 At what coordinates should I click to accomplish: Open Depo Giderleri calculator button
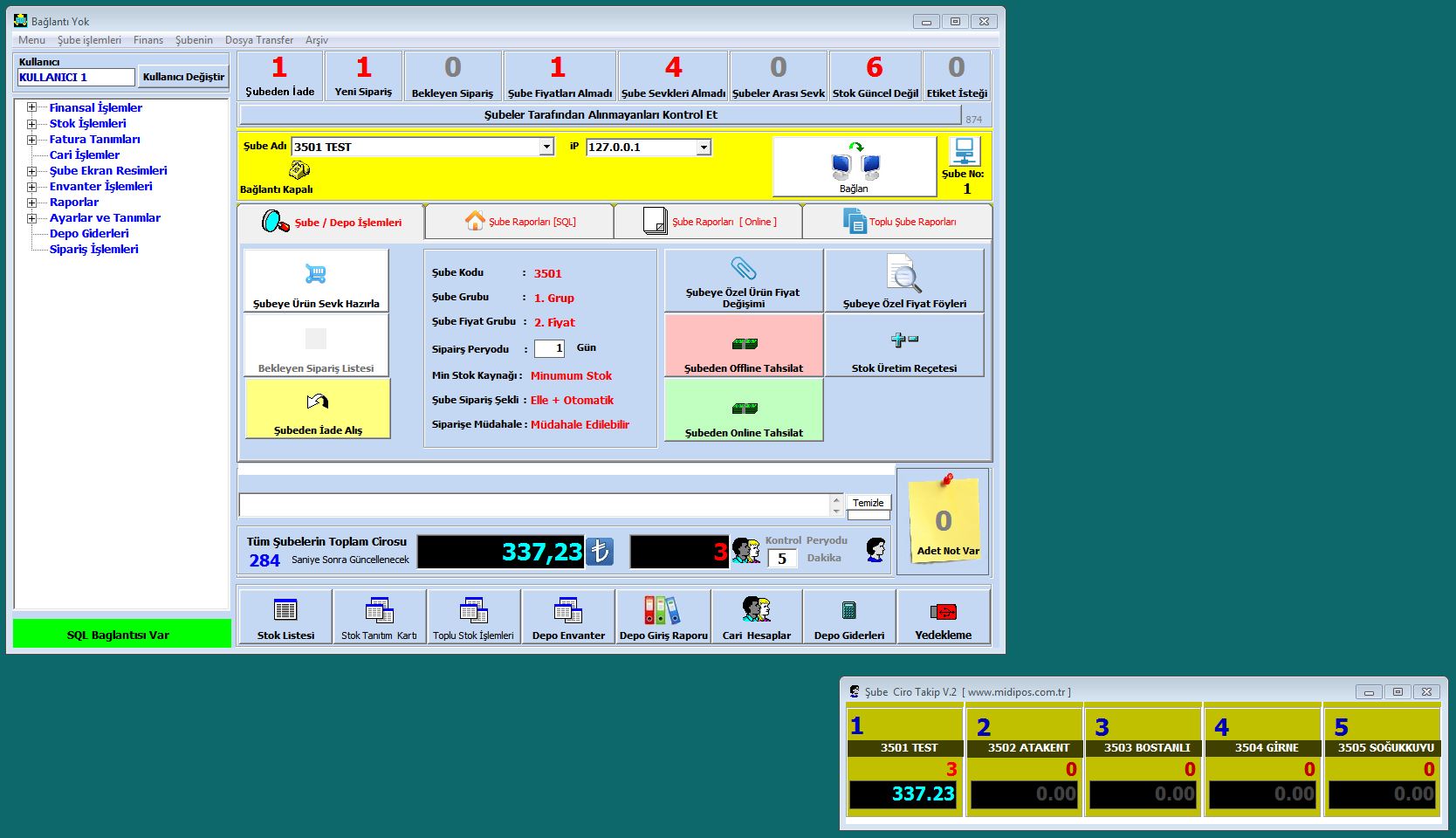(x=849, y=617)
